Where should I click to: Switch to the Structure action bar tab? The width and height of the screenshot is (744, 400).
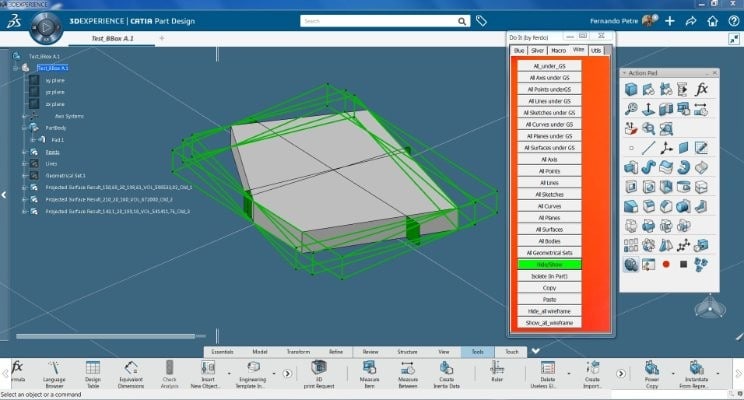click(x=407, y=352)
